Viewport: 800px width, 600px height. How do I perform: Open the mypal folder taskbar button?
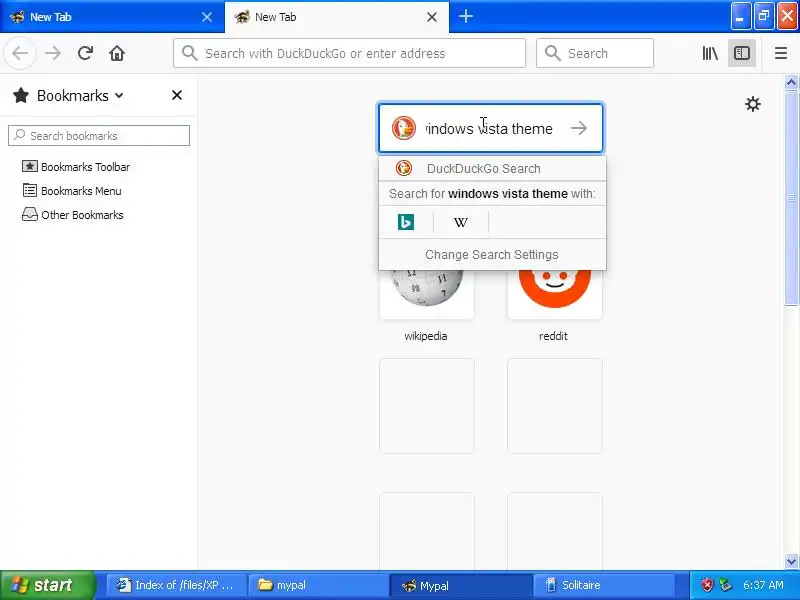tap(318, 585)
